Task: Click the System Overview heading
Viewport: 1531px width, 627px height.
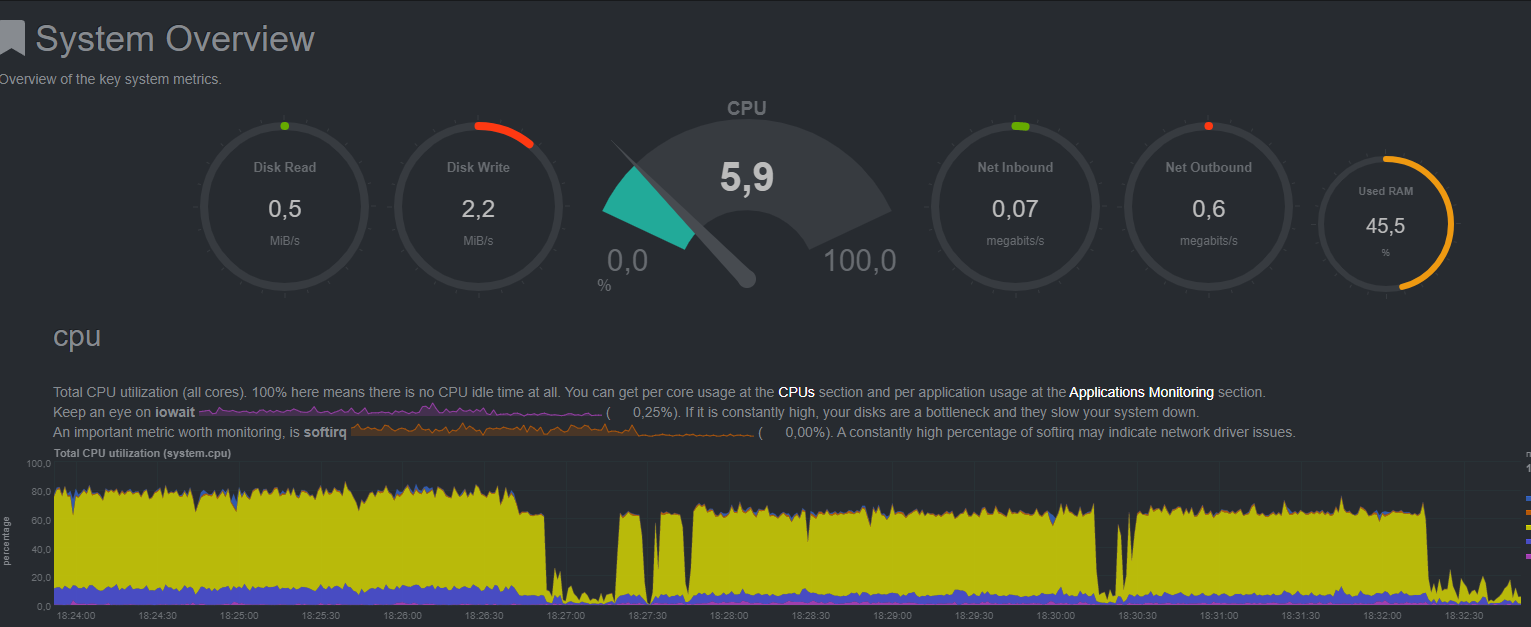Action: coord(175,39)
